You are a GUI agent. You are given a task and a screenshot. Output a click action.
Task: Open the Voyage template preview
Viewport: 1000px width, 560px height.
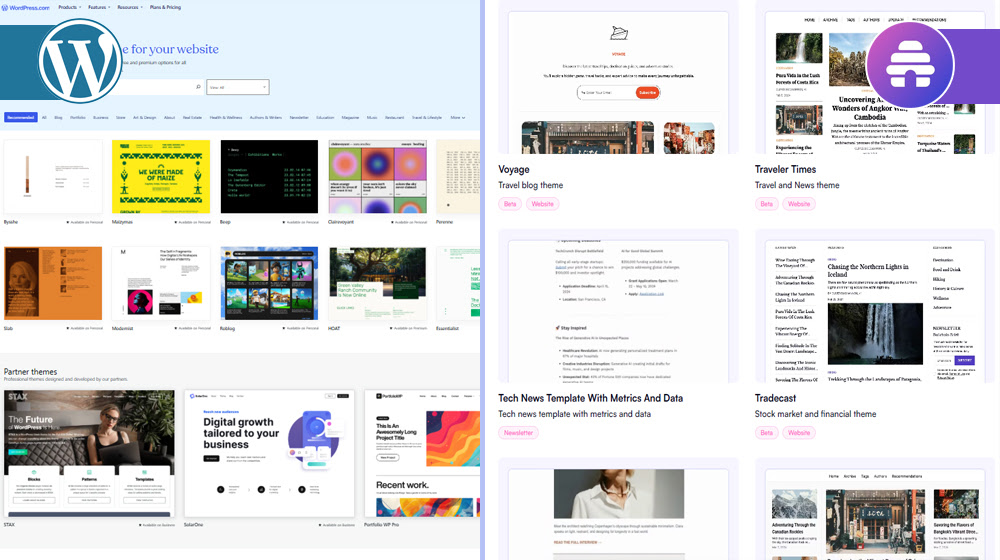click(x=618, y=83)
